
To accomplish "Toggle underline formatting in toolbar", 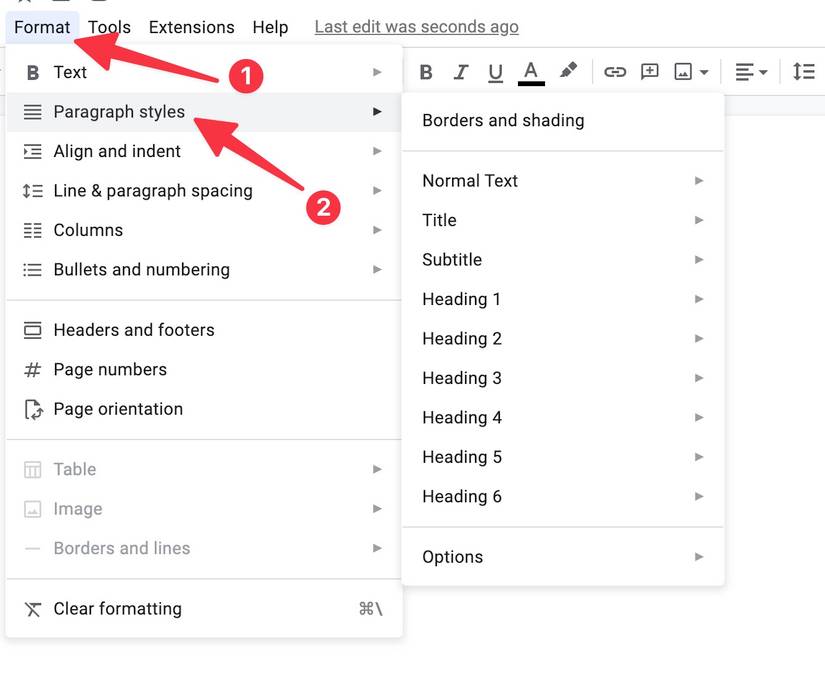I will [495, 72].
